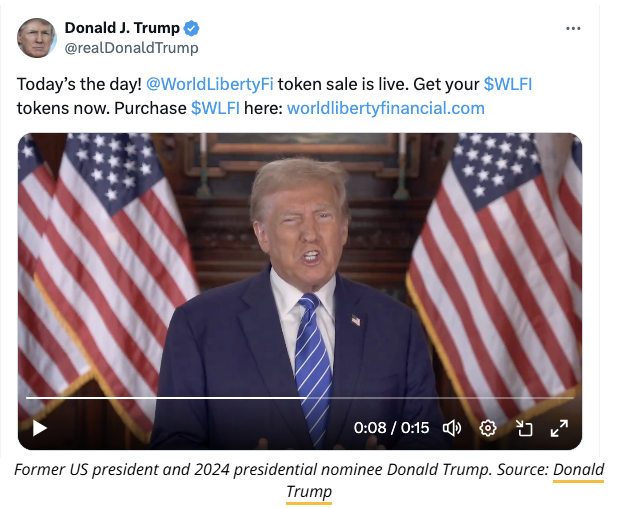Open the three-dot more options menu
This screenshot has height=508, width=621.
573,29
